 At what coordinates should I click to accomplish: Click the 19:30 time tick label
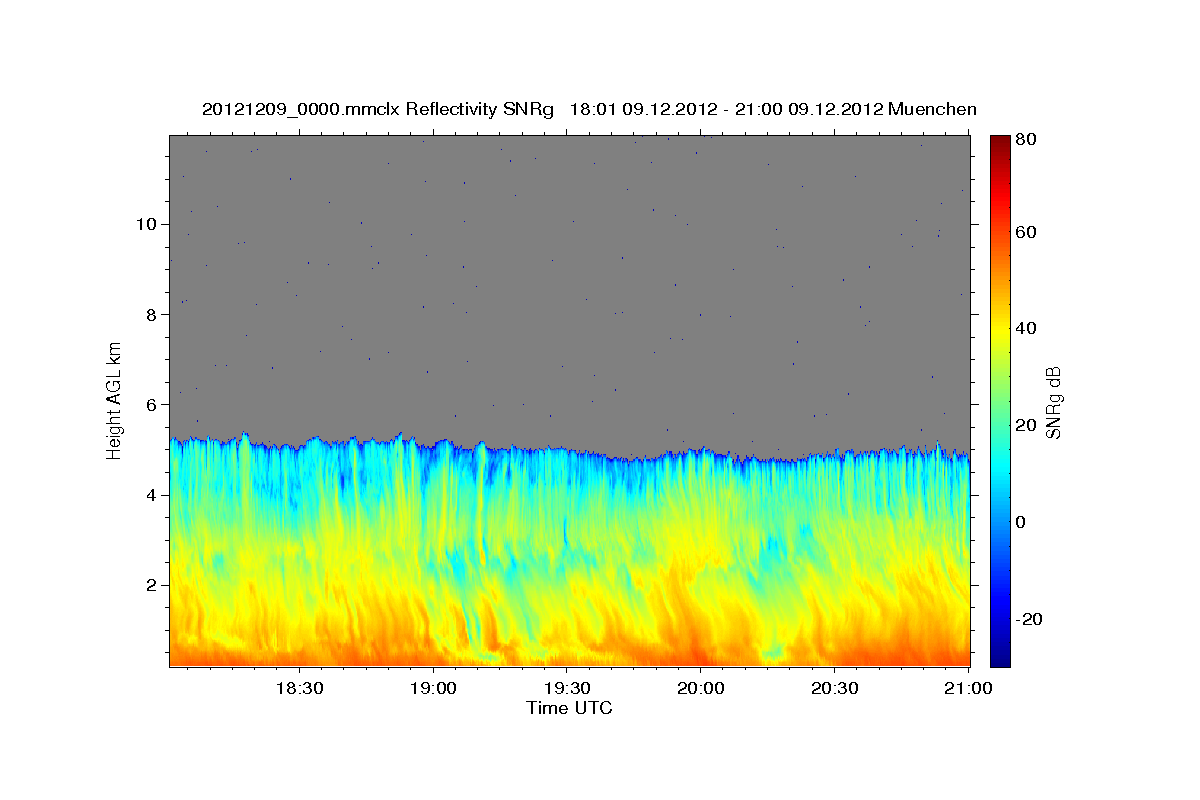(x=567, y=688)
